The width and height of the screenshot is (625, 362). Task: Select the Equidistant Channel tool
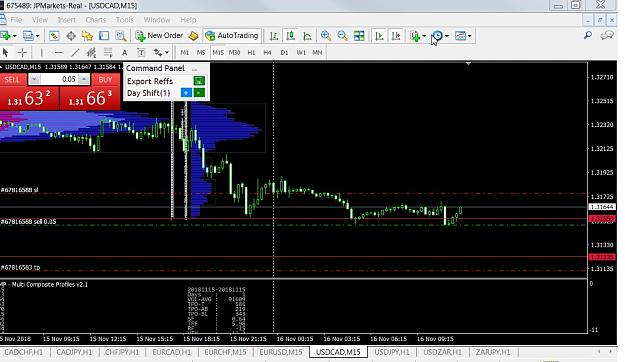[91, 52]
